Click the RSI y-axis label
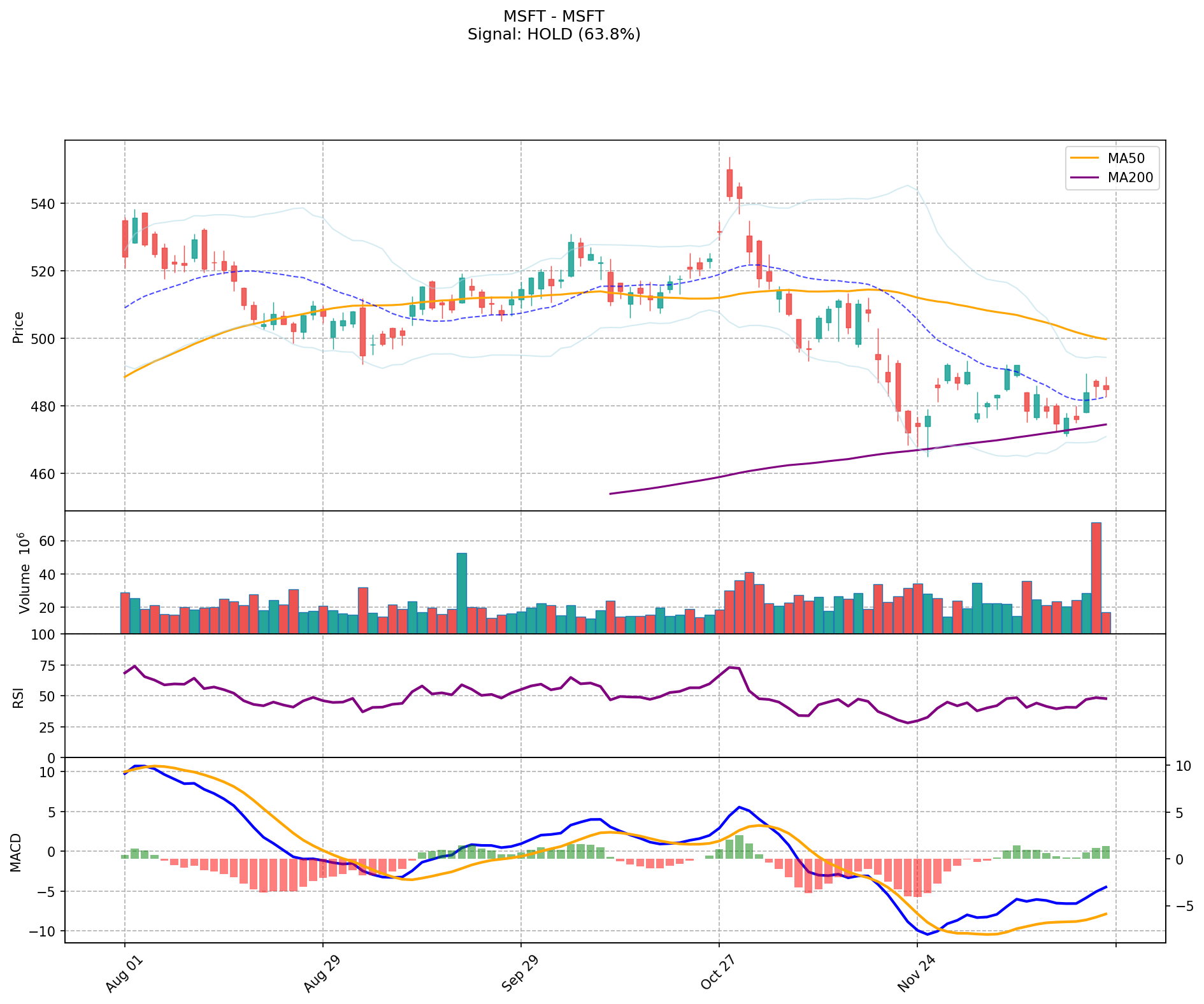1204x1004 pixels. click(18, 696)
